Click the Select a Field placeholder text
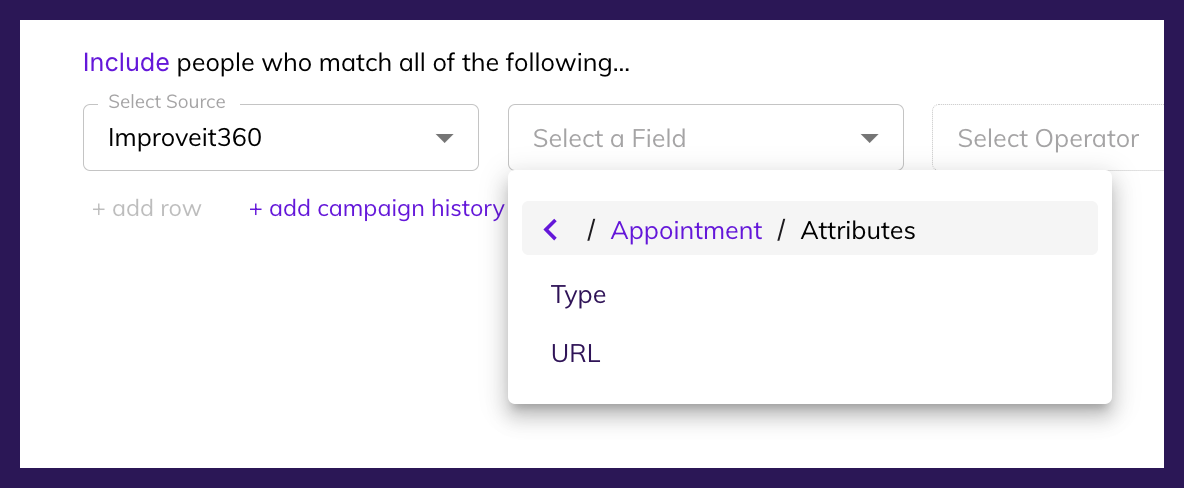This screenshot has height=488, width=1184. click(x=609, y=138)
